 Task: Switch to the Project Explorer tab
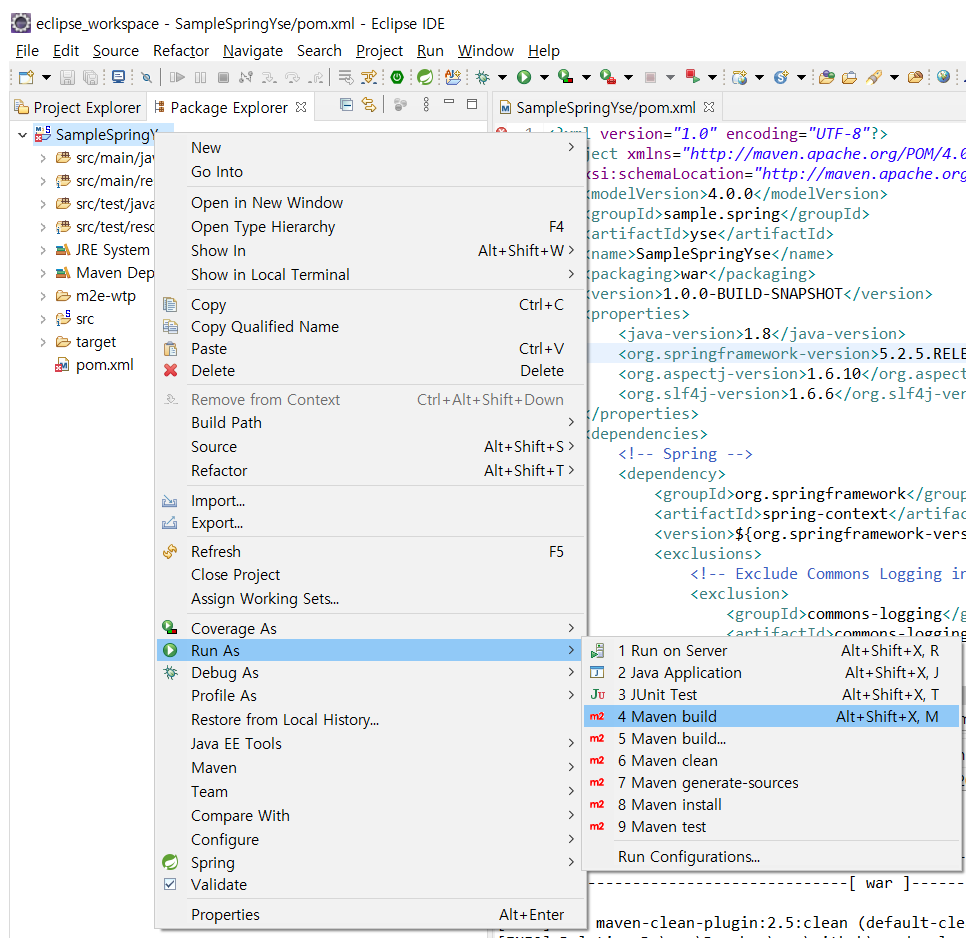78,108
